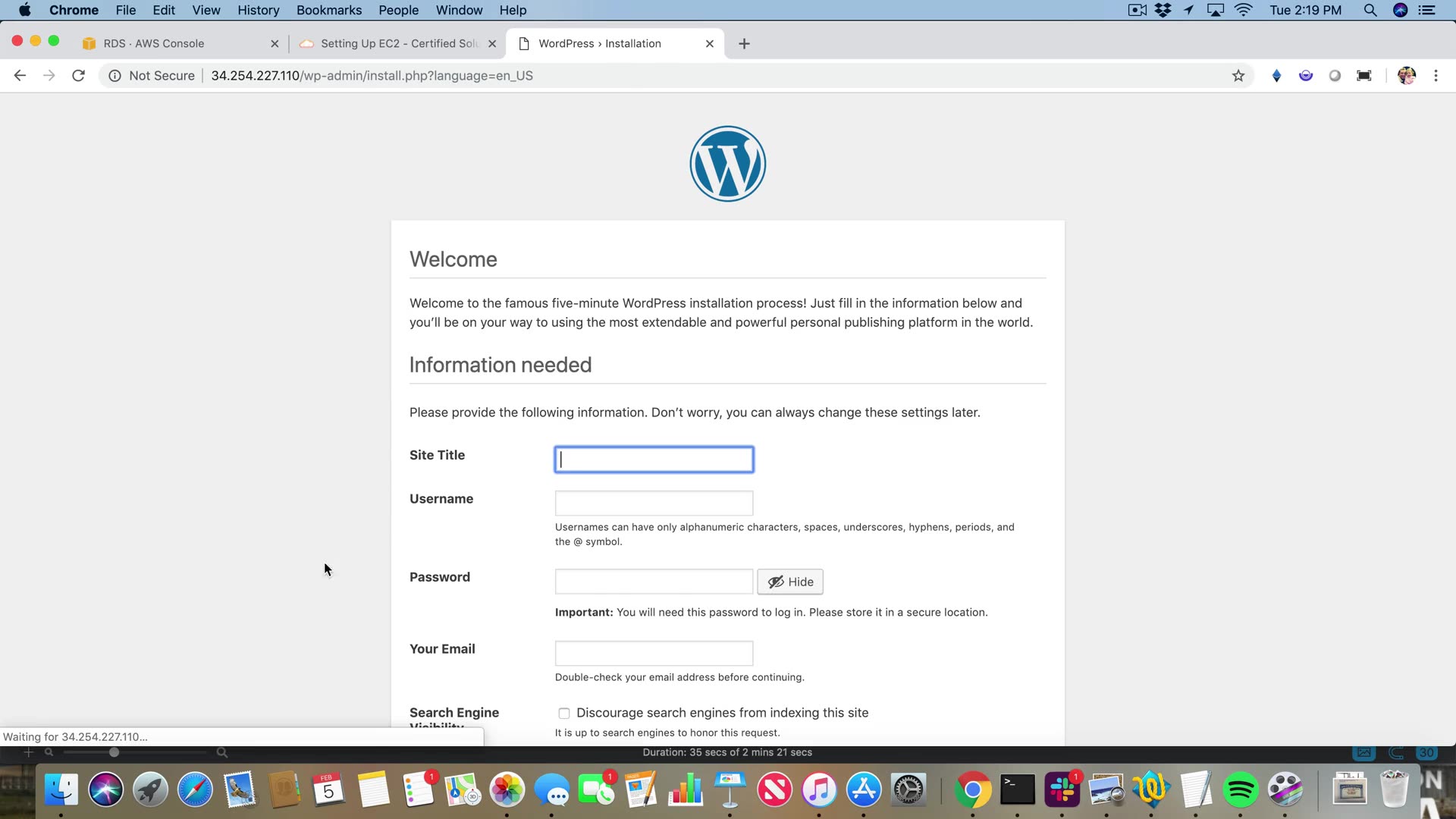Check Discourage search engines checkbox

pos(564,714)
